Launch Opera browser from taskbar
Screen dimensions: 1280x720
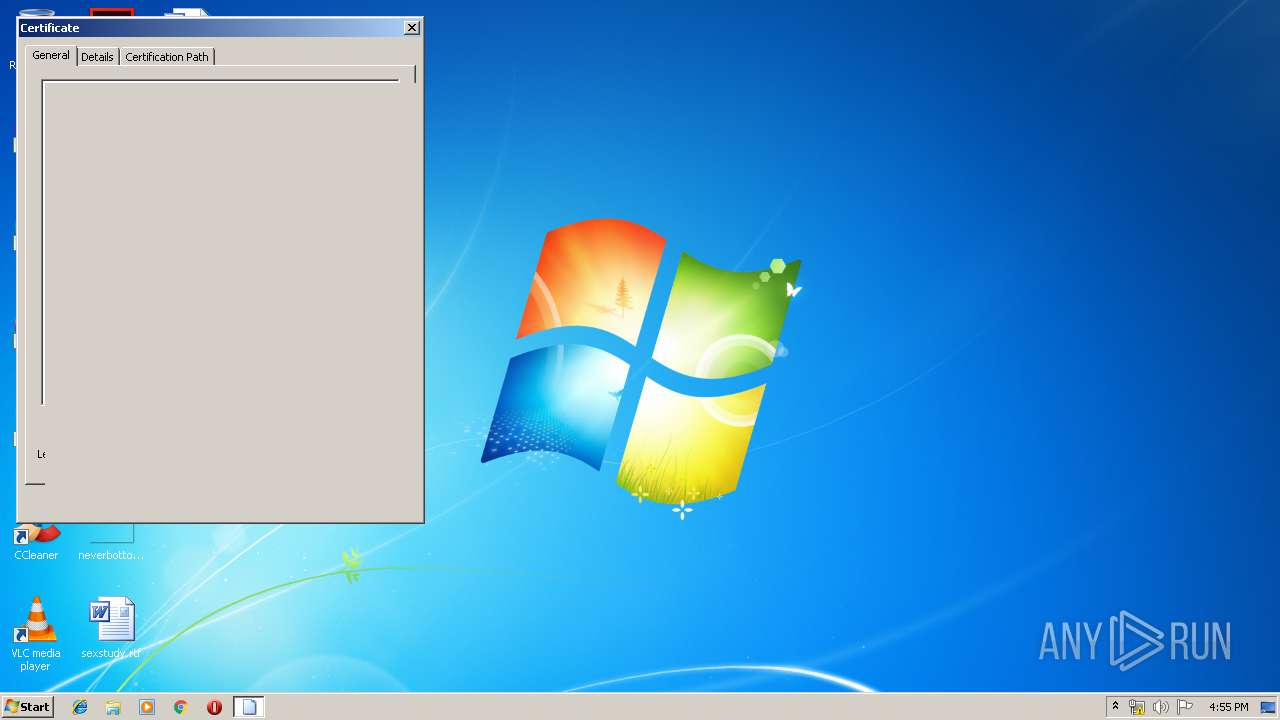click(x=214, y=707)
